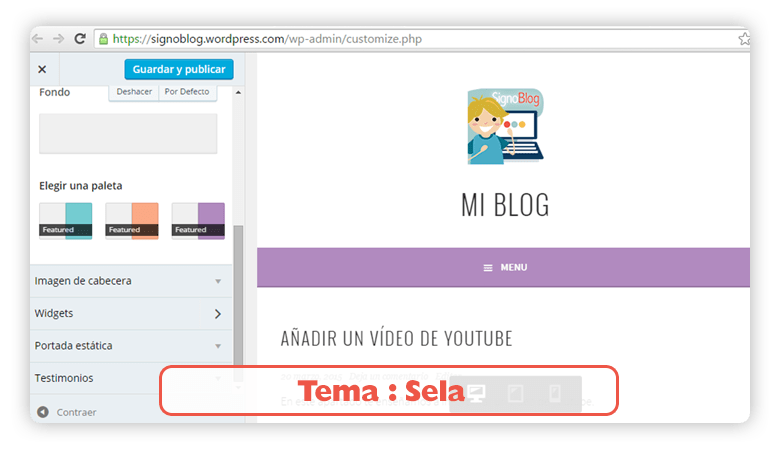Screen dimensions: 780x450
Task: Click the Fondo background color preview box
Action: pos(128,133)
